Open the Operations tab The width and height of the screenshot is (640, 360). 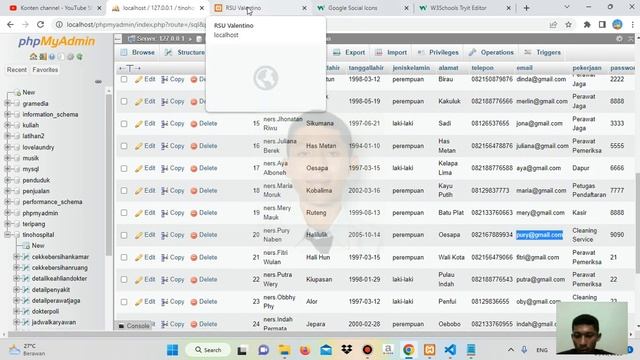tap(491, 52)
